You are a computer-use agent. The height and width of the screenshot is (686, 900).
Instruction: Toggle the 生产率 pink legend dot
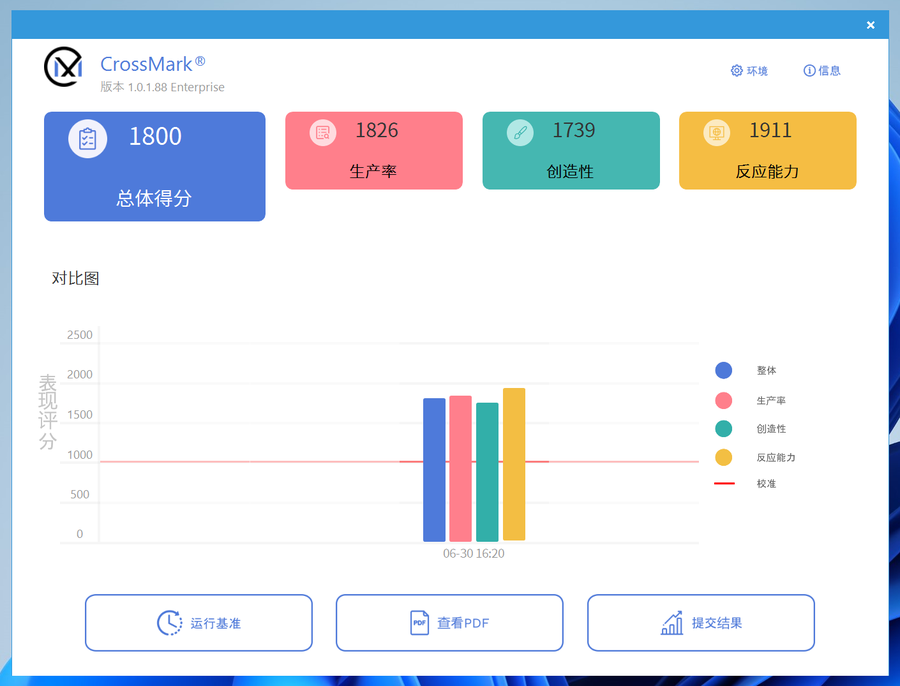click(x=723, y=401)
